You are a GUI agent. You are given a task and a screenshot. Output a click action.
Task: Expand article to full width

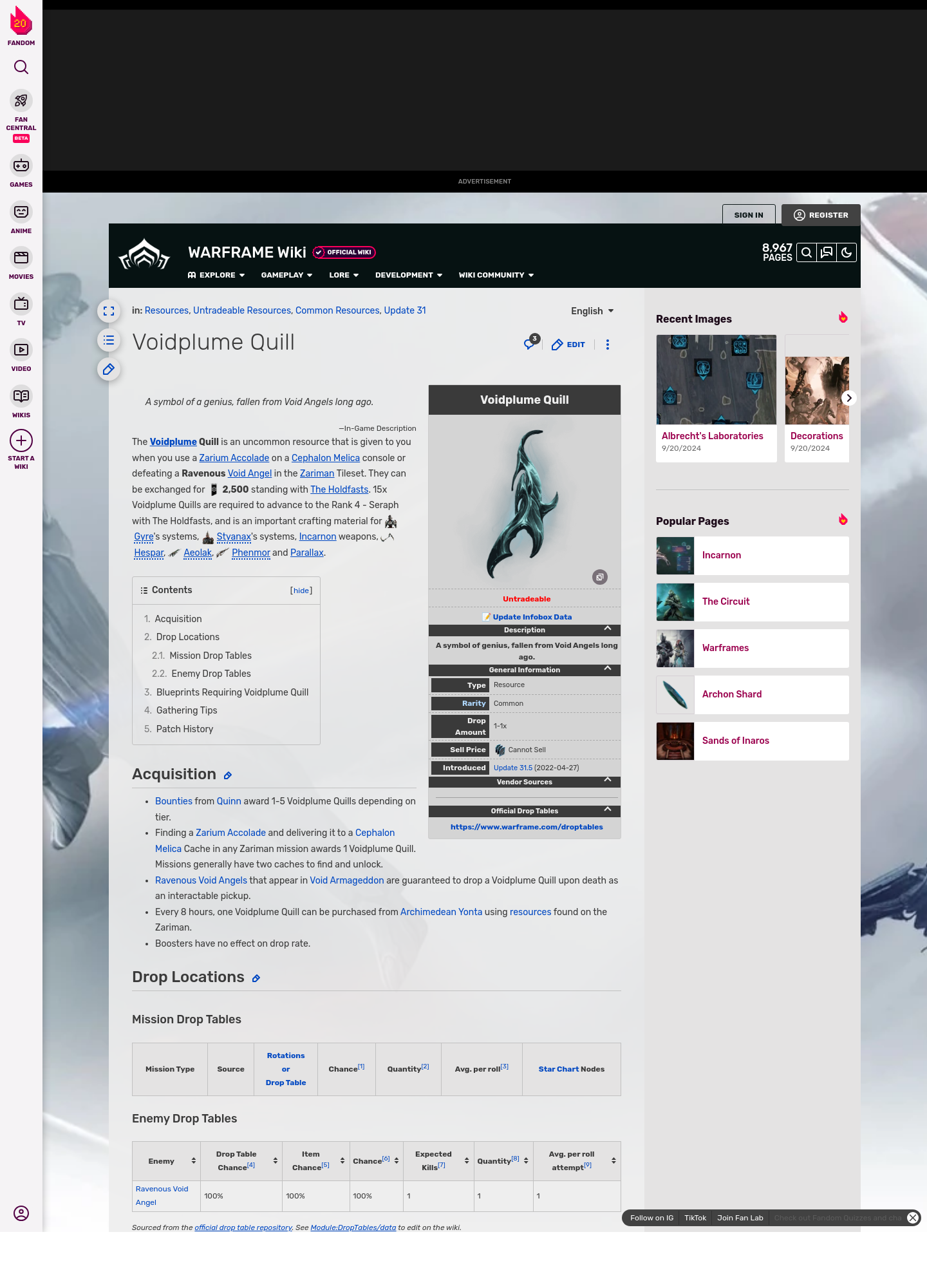pos(109,311)
